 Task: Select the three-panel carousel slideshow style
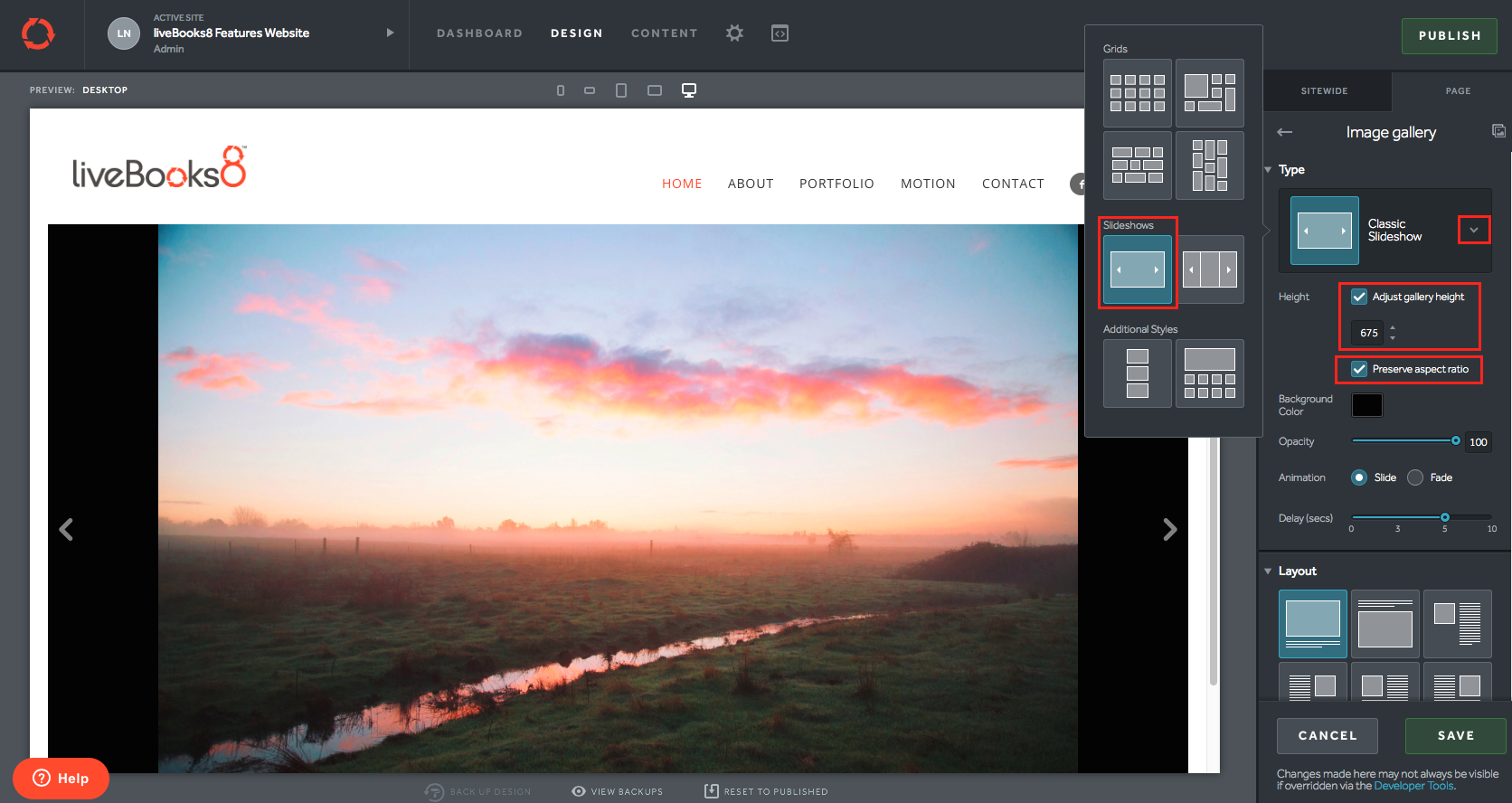coord(1210,269)
